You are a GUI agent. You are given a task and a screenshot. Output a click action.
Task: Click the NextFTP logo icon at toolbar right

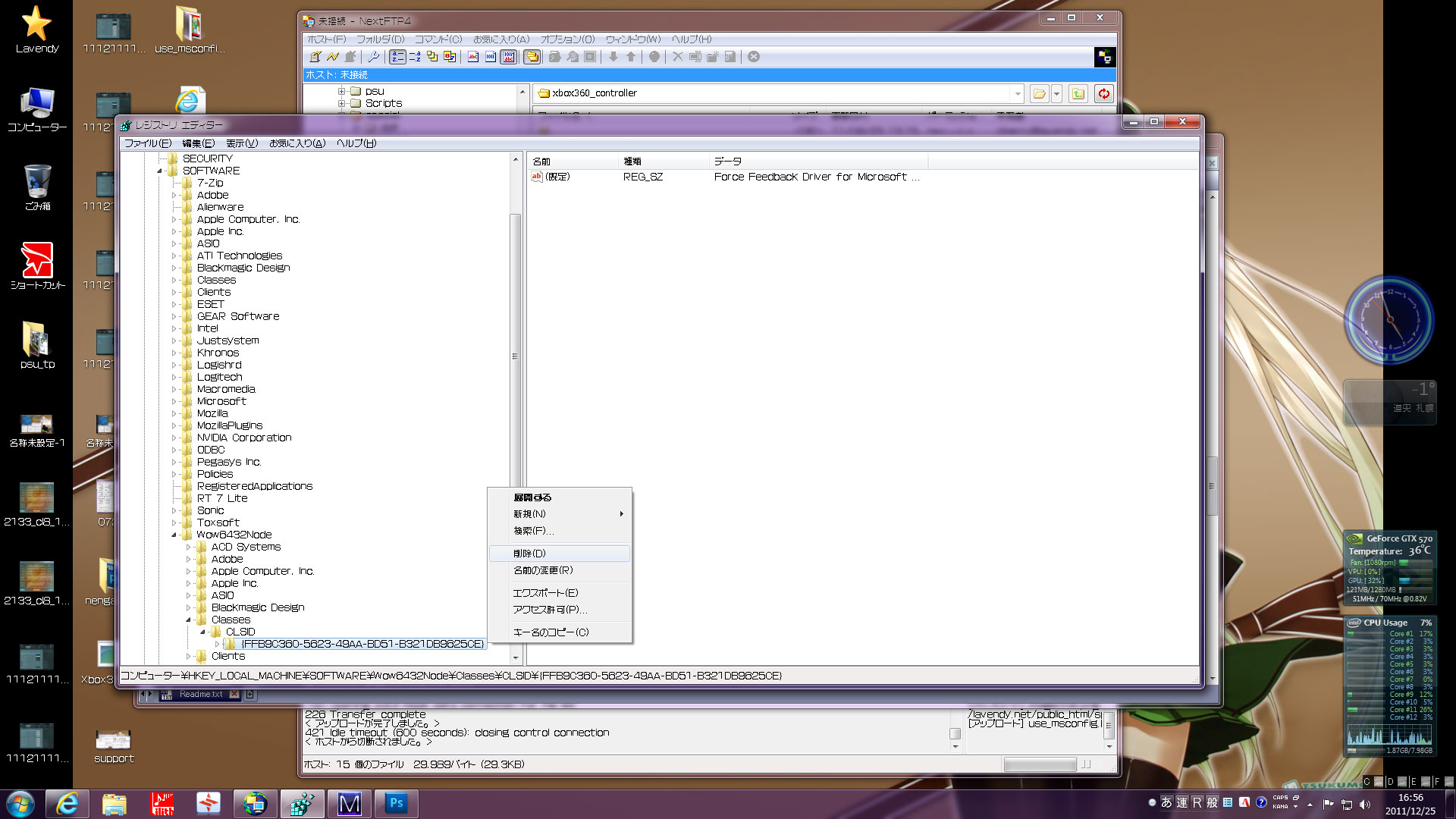1105,57
